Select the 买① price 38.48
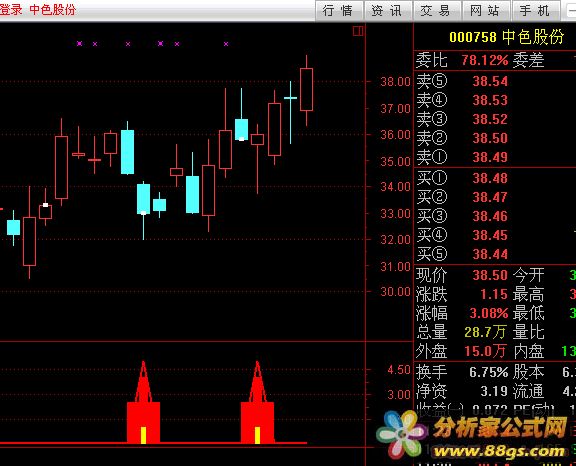The image size is (576, 466). [490, 178]
